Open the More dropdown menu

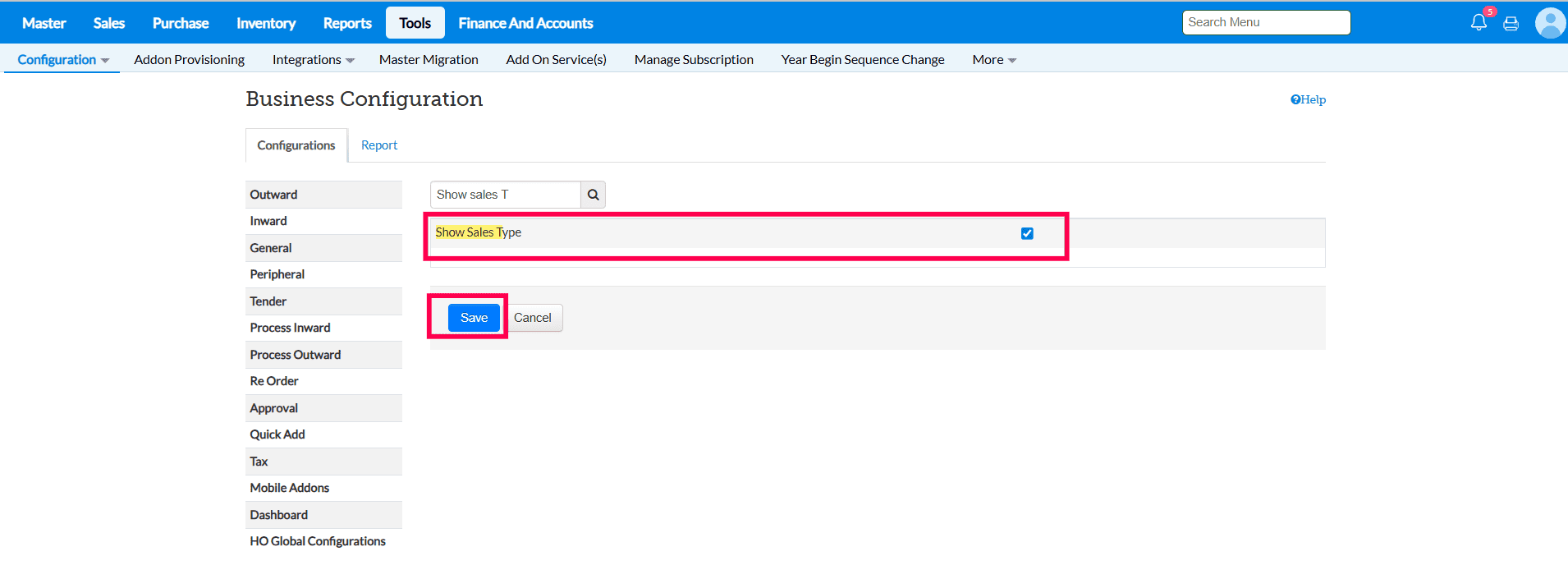click(x=993, y=60)
